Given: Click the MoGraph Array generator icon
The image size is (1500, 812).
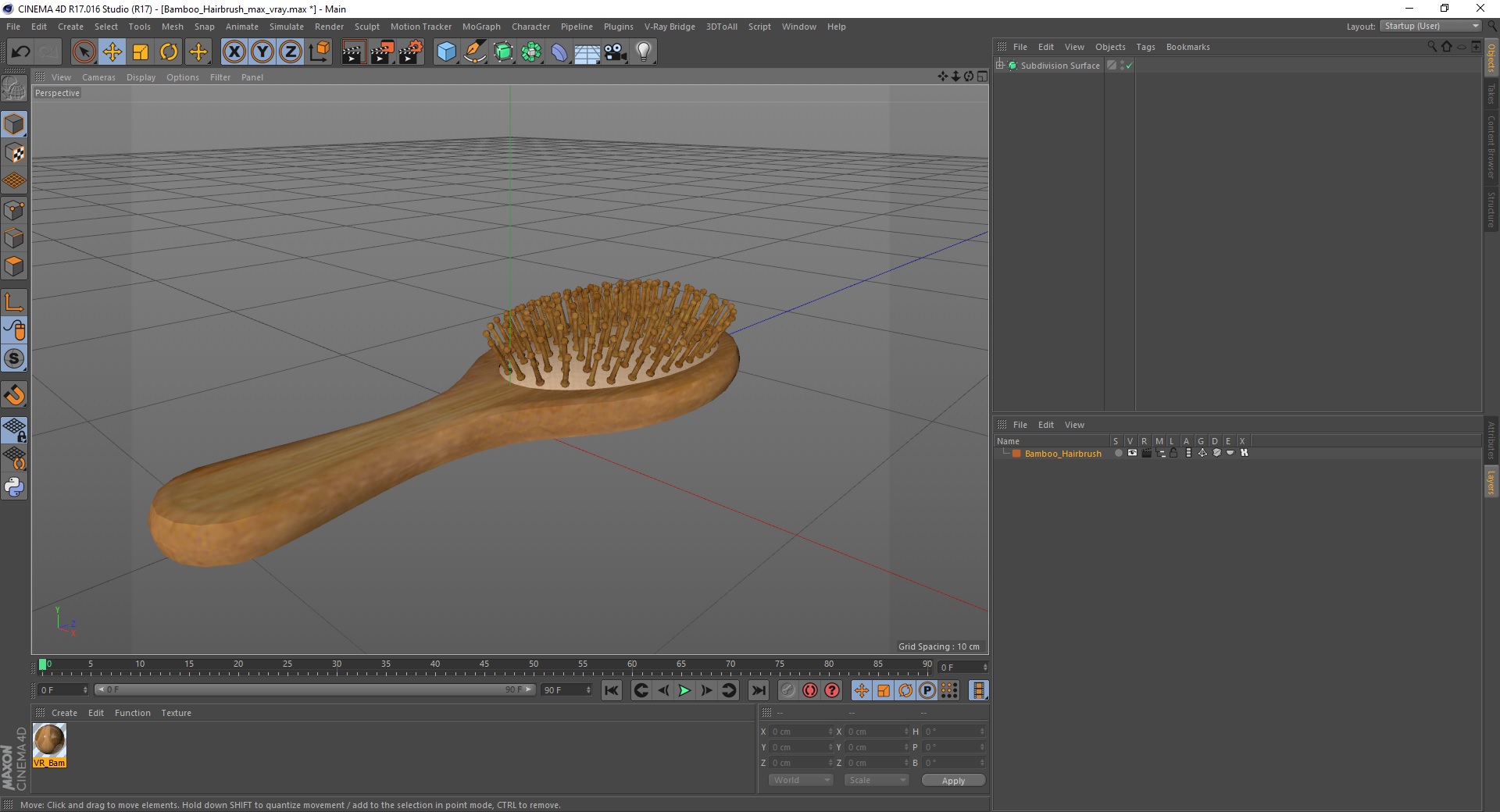Looking at the screenshot, I should [531, 52].
